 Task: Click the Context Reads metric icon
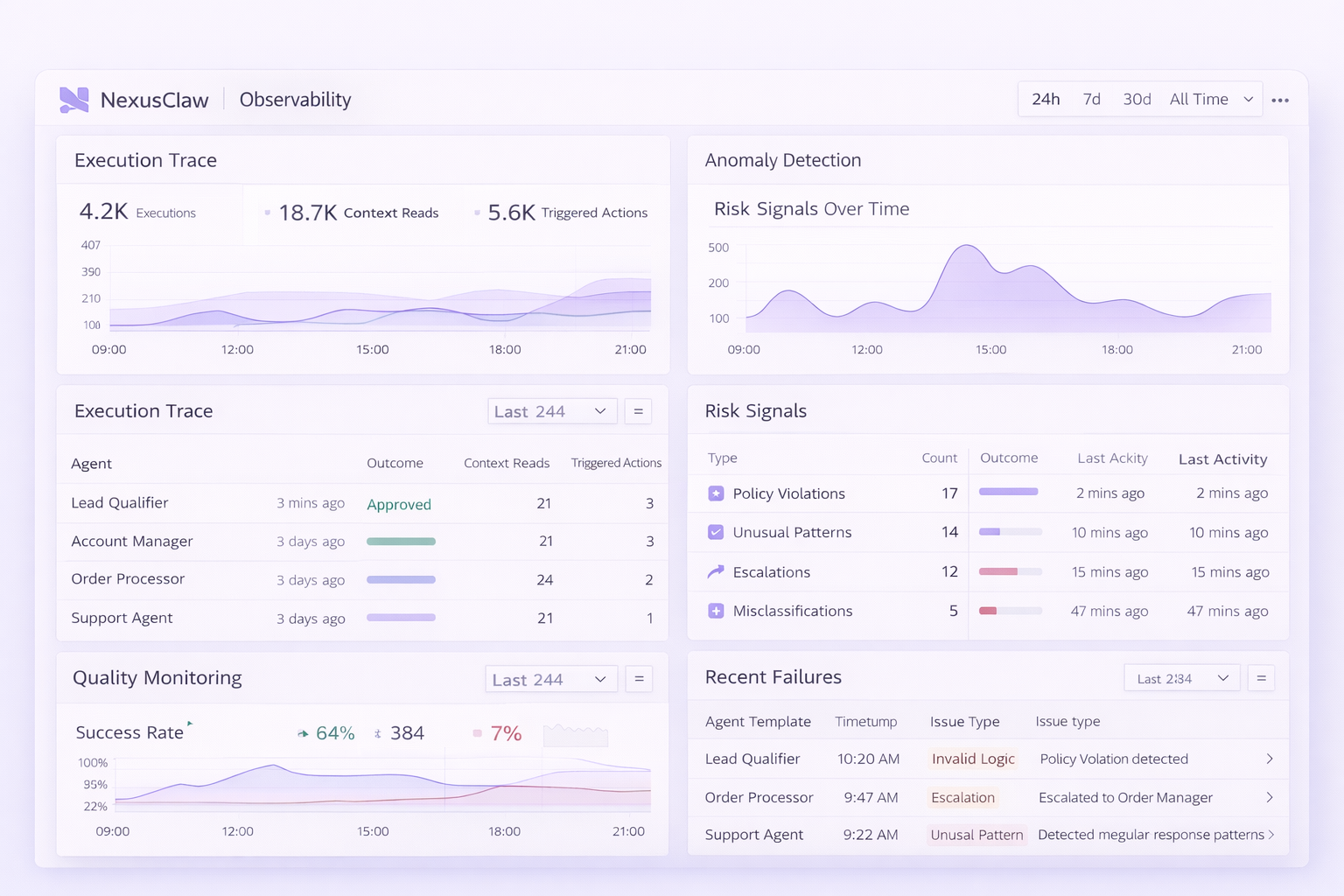tap(267, 212)
